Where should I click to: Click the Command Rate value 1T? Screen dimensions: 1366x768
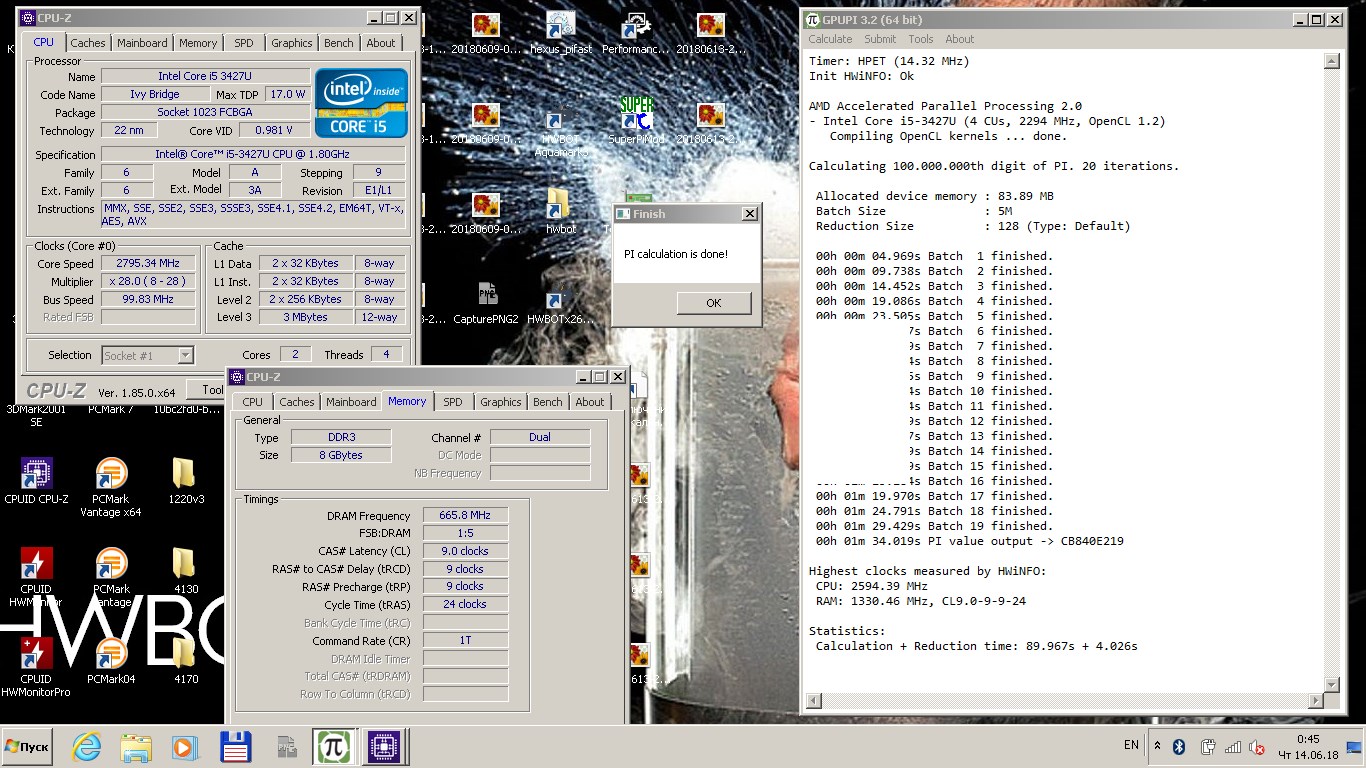[465, 641]
